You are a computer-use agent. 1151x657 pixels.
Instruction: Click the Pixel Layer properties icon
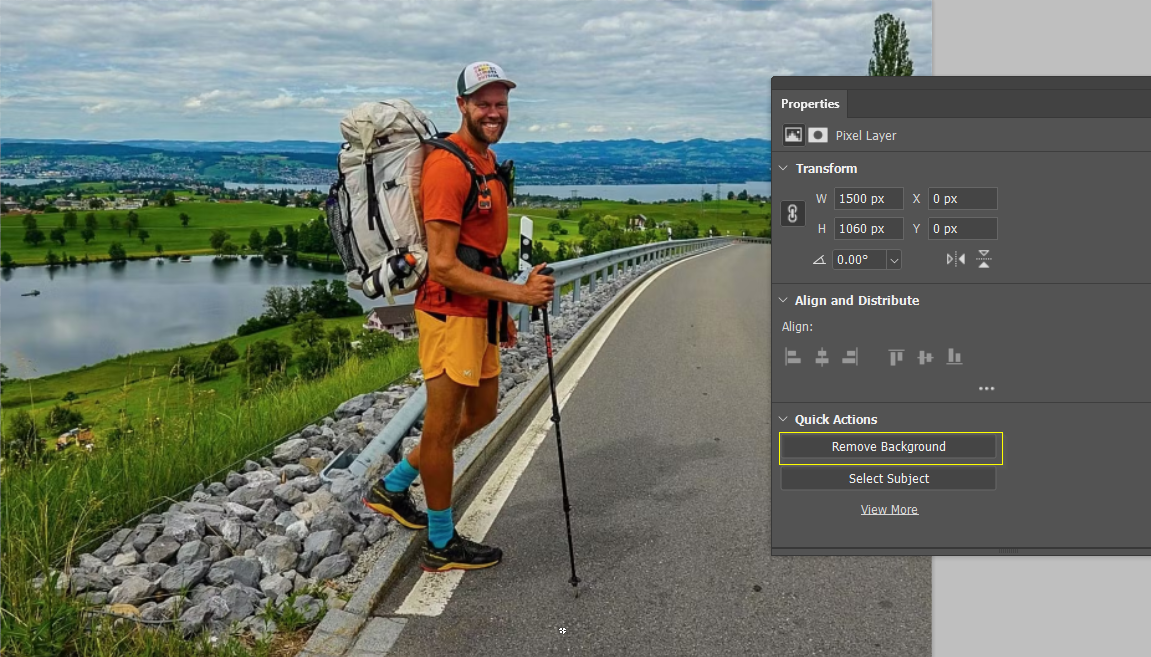[793, 135]
